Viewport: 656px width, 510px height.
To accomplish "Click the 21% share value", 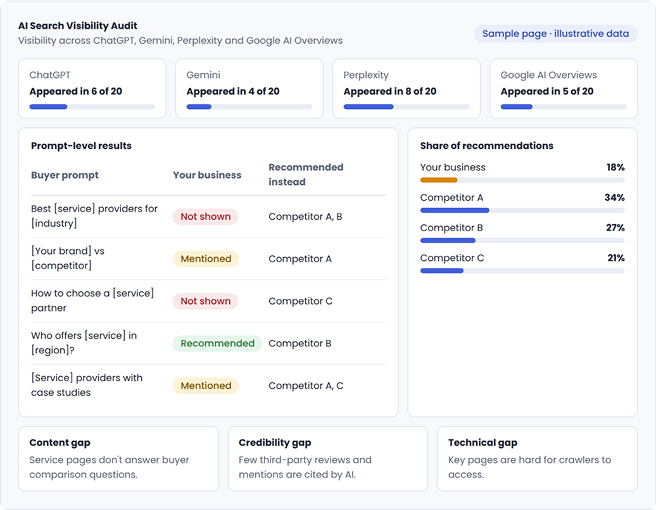I will tap(616, 258).
